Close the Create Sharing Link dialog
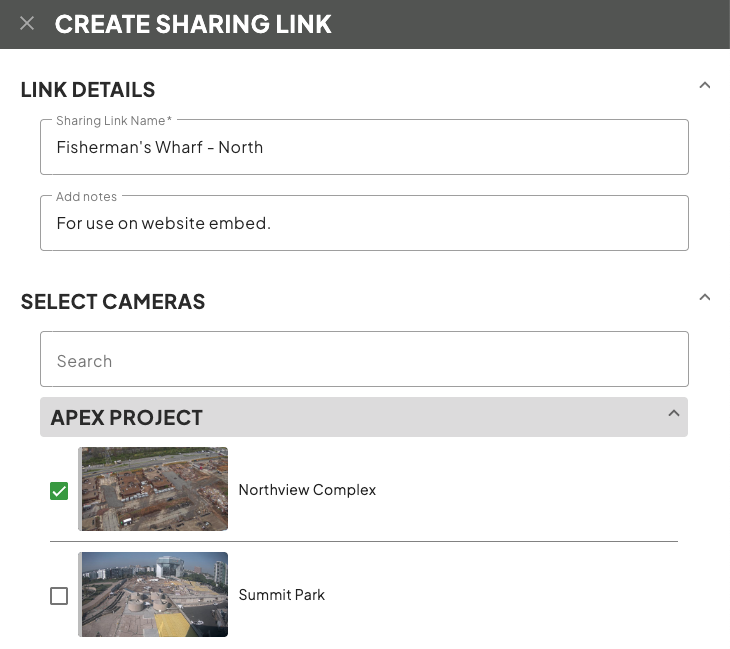 (x=27, y=23)
